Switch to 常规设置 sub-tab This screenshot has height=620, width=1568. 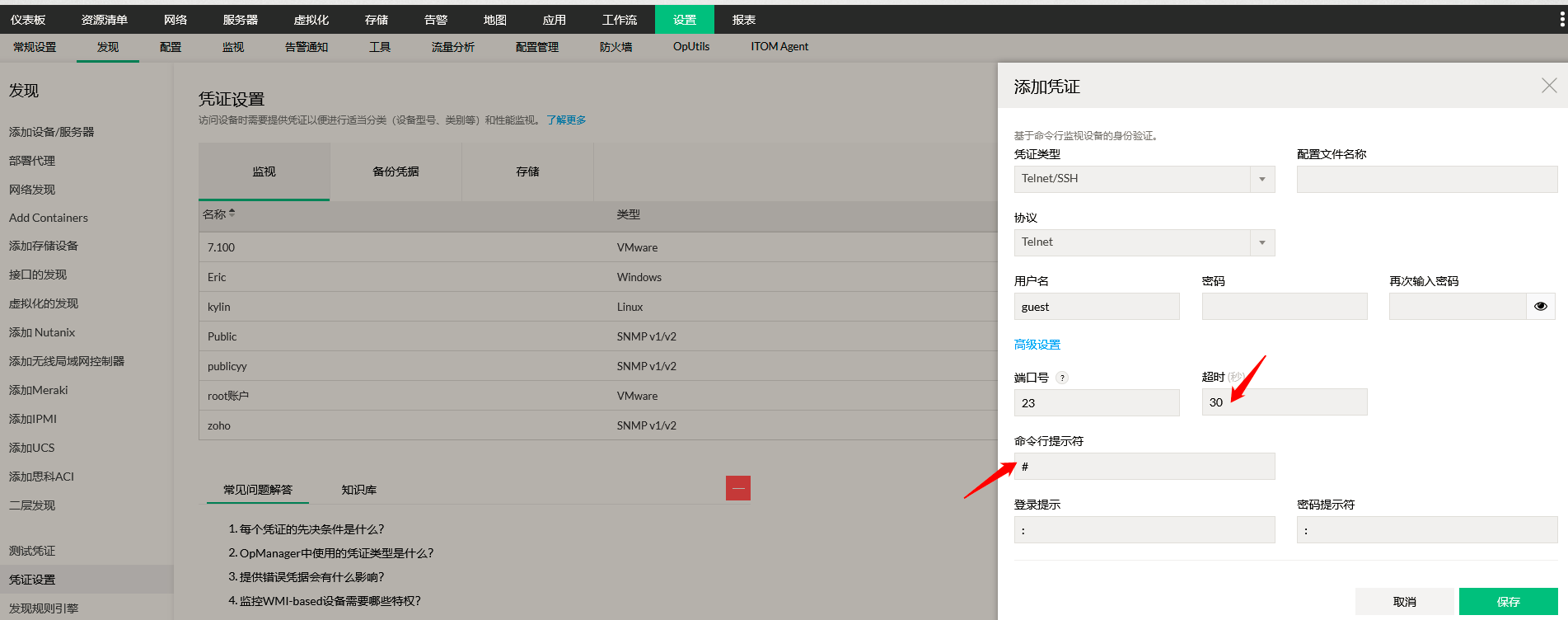point(35,47)
